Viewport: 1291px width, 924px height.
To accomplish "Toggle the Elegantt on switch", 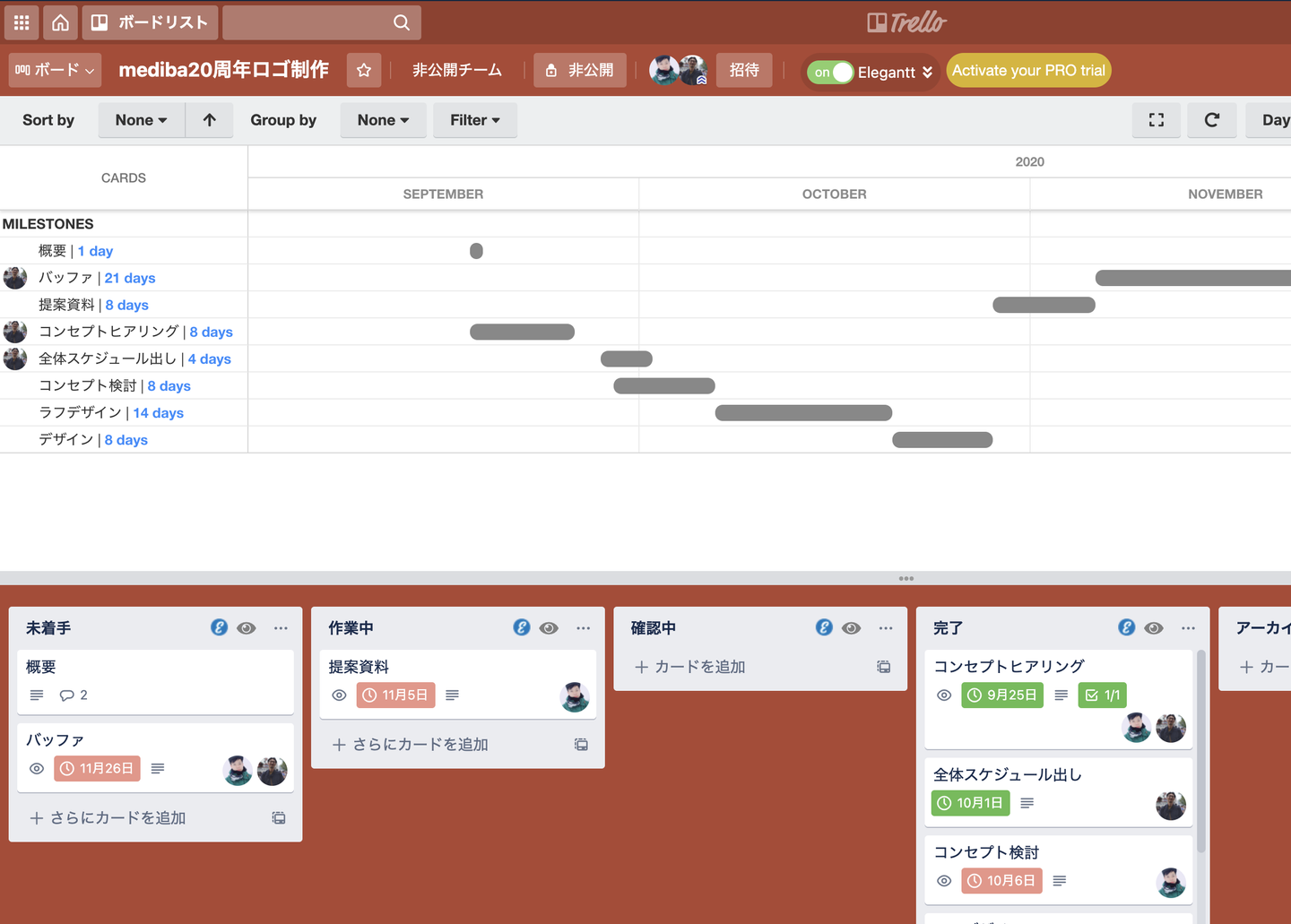I will [830, 72].
